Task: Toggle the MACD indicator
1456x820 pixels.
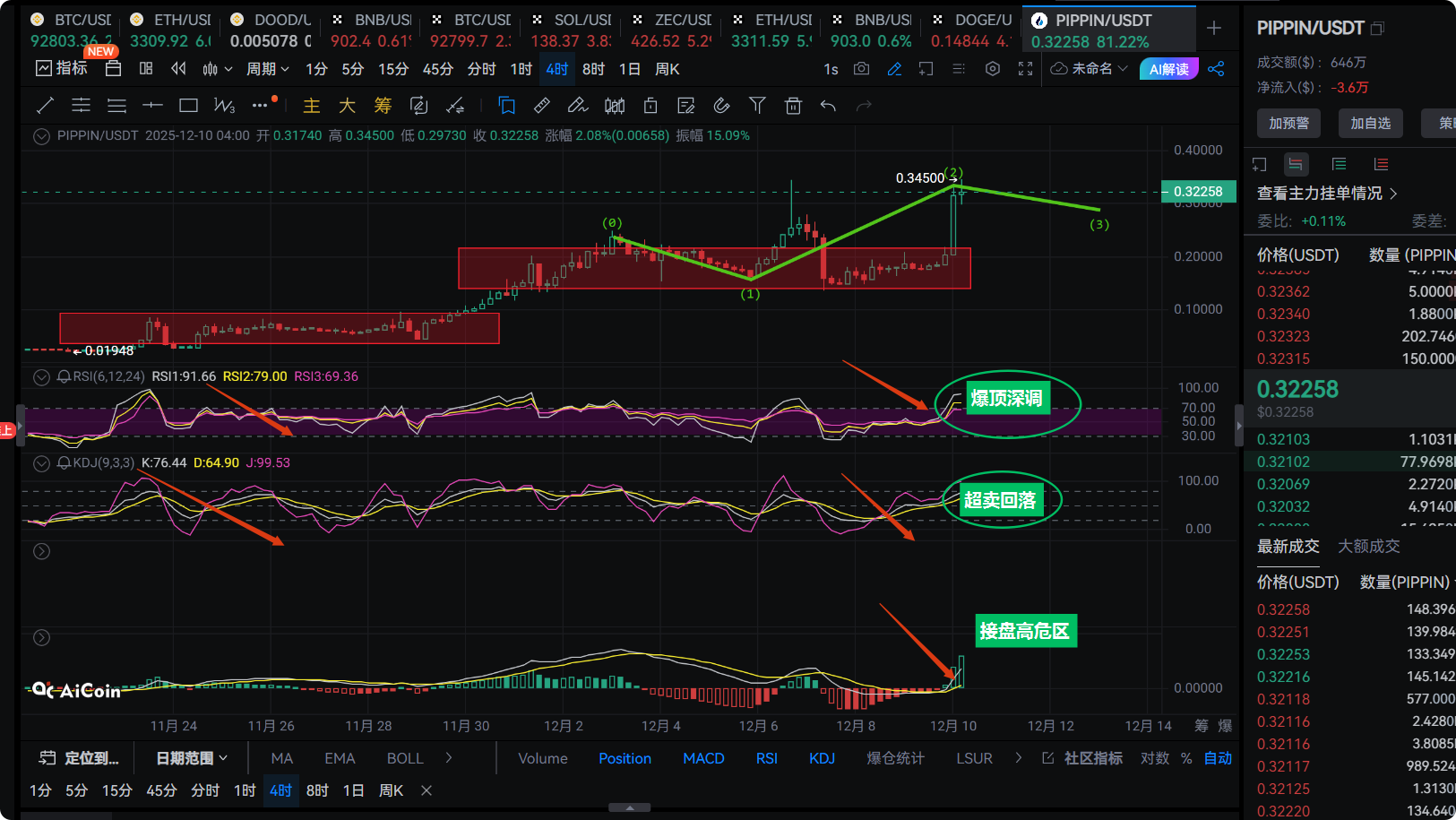Action: 703,758
